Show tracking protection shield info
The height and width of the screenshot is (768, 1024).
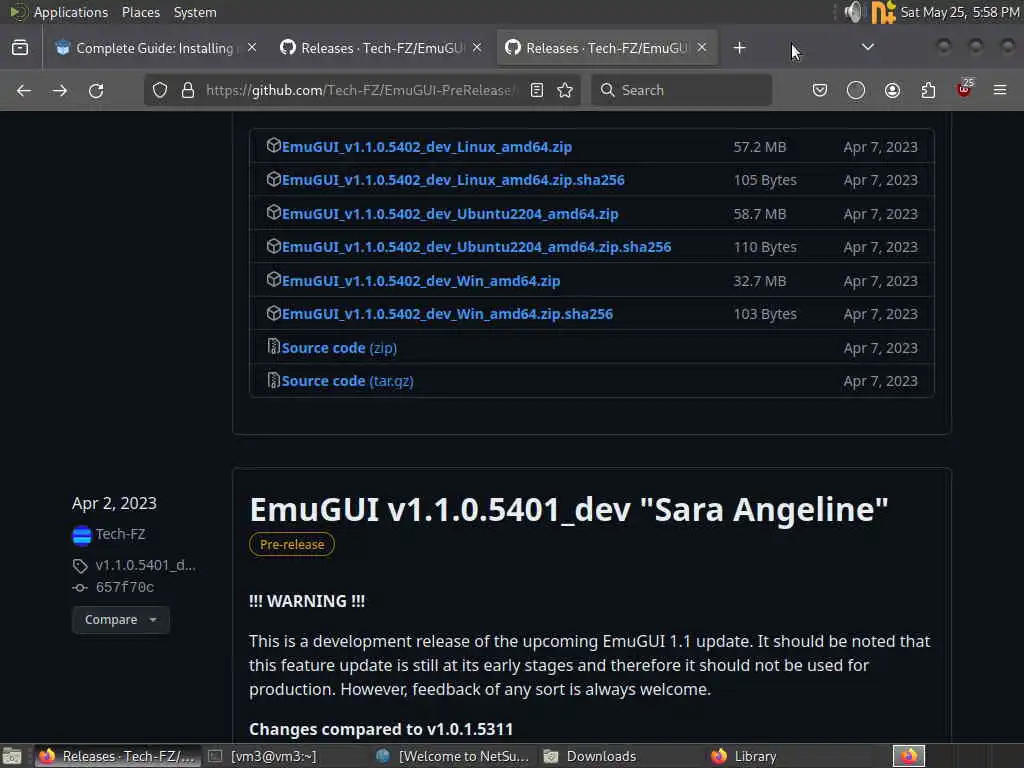pos(159,90)
